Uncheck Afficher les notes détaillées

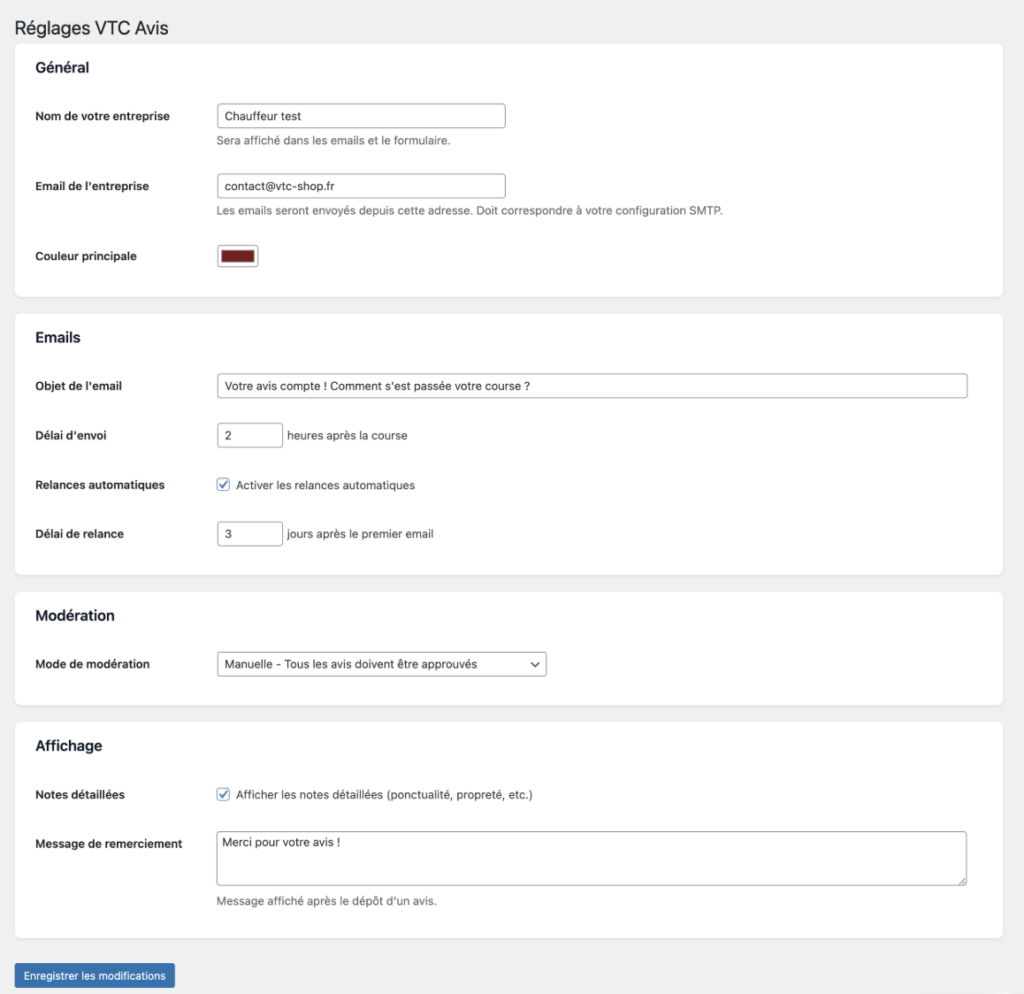click(x=222, y=794)
